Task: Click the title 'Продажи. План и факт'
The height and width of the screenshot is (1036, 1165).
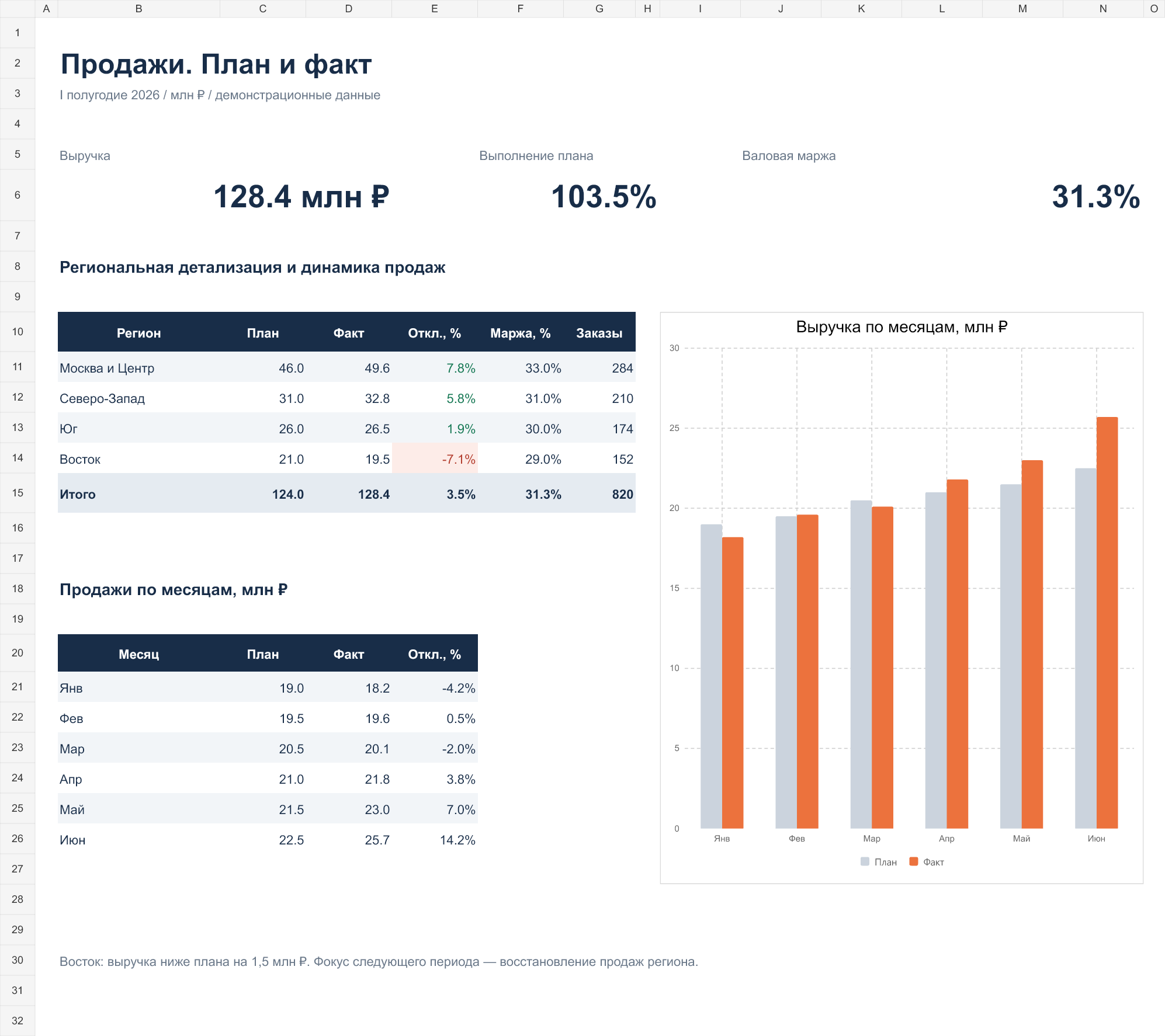Action: pyautogui.click(x=216, y=64)
